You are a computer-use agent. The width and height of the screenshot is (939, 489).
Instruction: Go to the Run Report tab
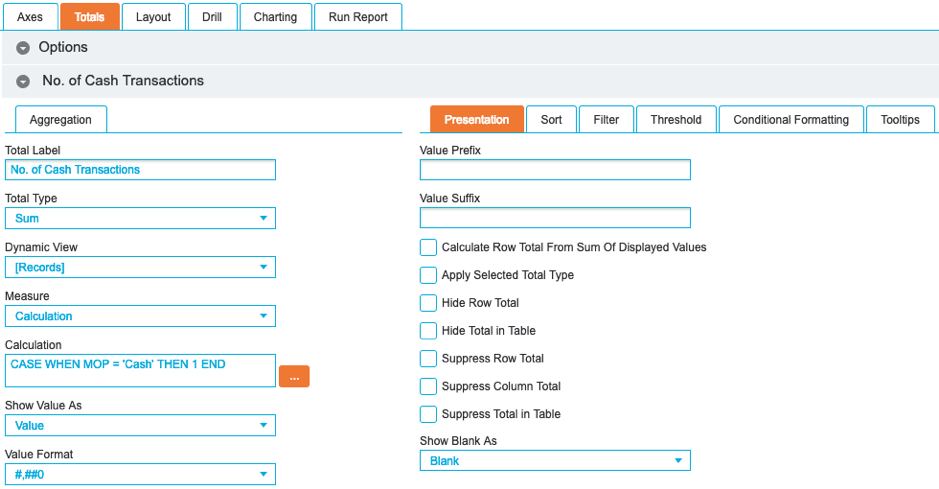[357, 17]
